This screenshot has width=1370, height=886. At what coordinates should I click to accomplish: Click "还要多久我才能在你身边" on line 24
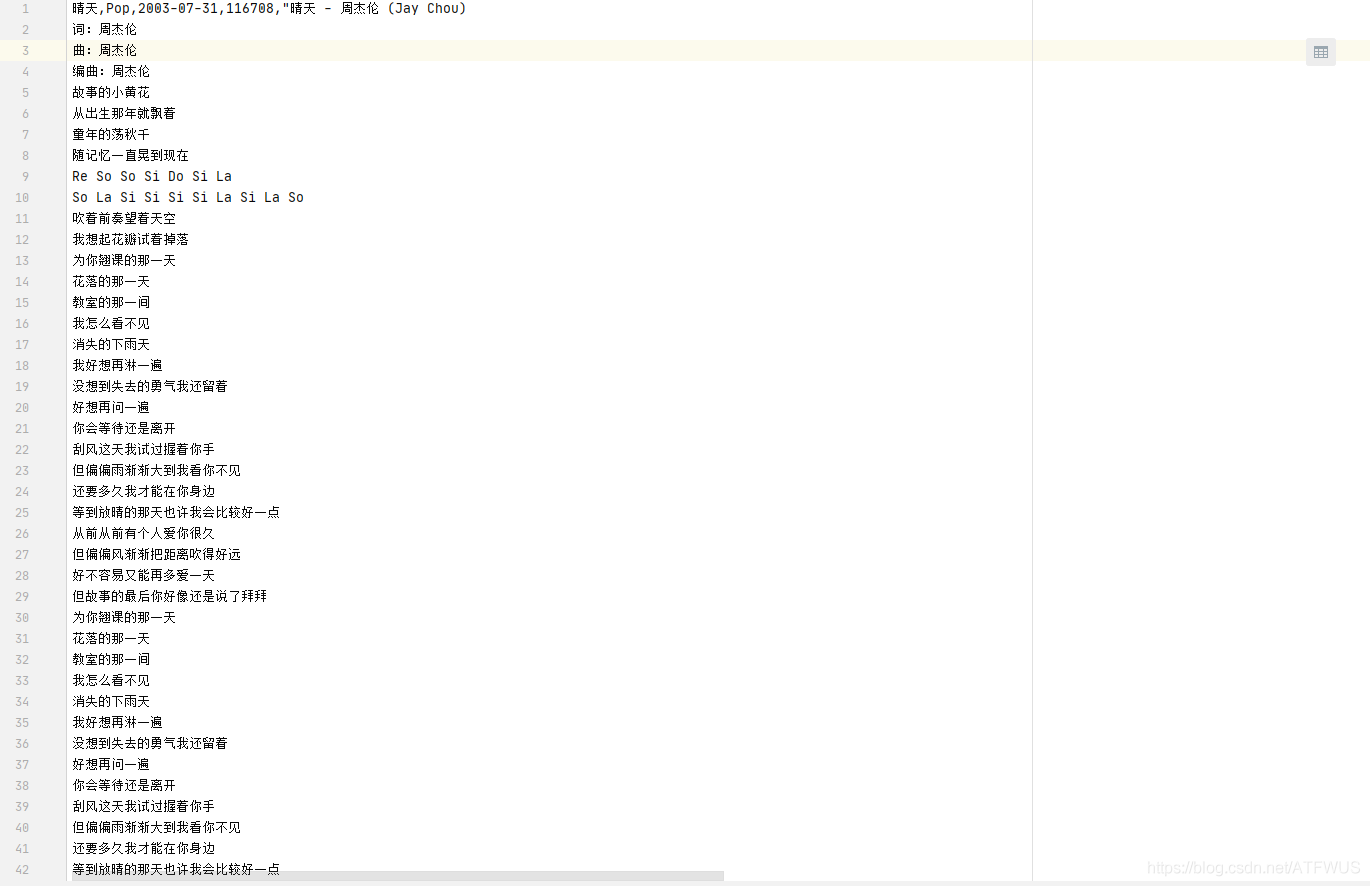[x=143, y=491]
